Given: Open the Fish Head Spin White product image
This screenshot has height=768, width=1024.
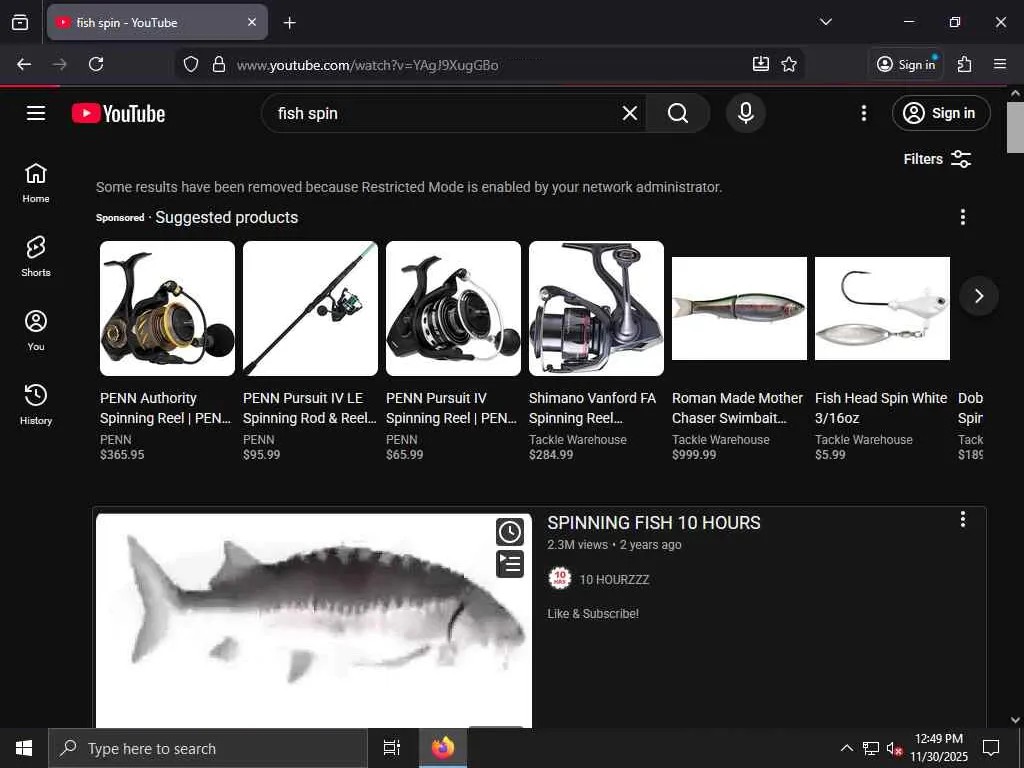Looking at the screenshot, I should [x=882, y=308].
